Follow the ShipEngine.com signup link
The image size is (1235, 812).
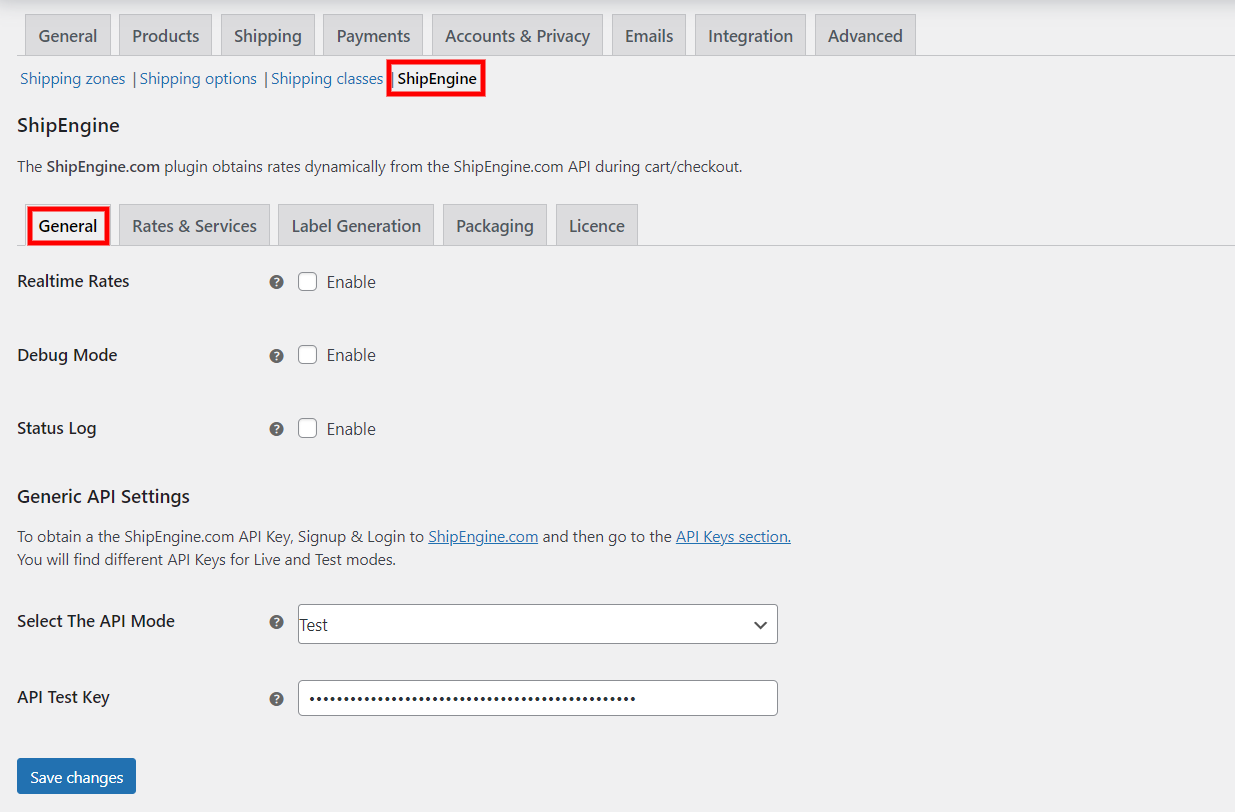point(483,537)
